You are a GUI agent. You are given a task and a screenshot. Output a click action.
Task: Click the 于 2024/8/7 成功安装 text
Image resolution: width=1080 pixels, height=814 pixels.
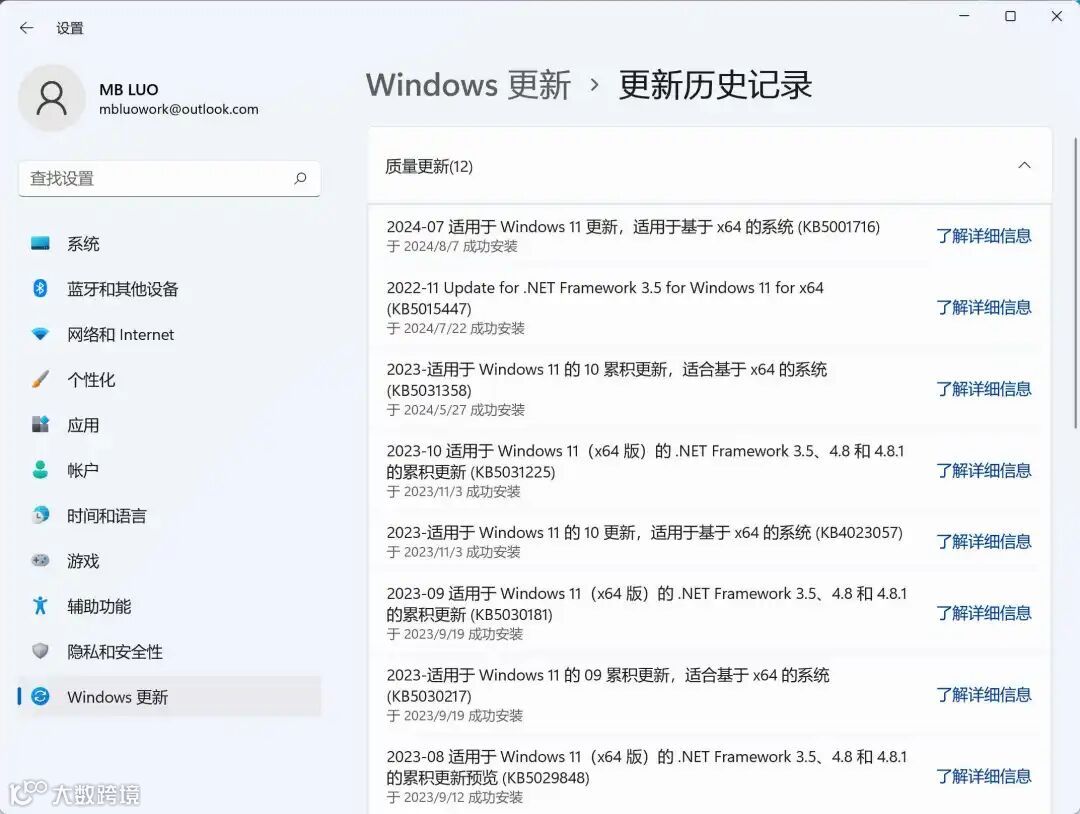click(x=452, y=246)
